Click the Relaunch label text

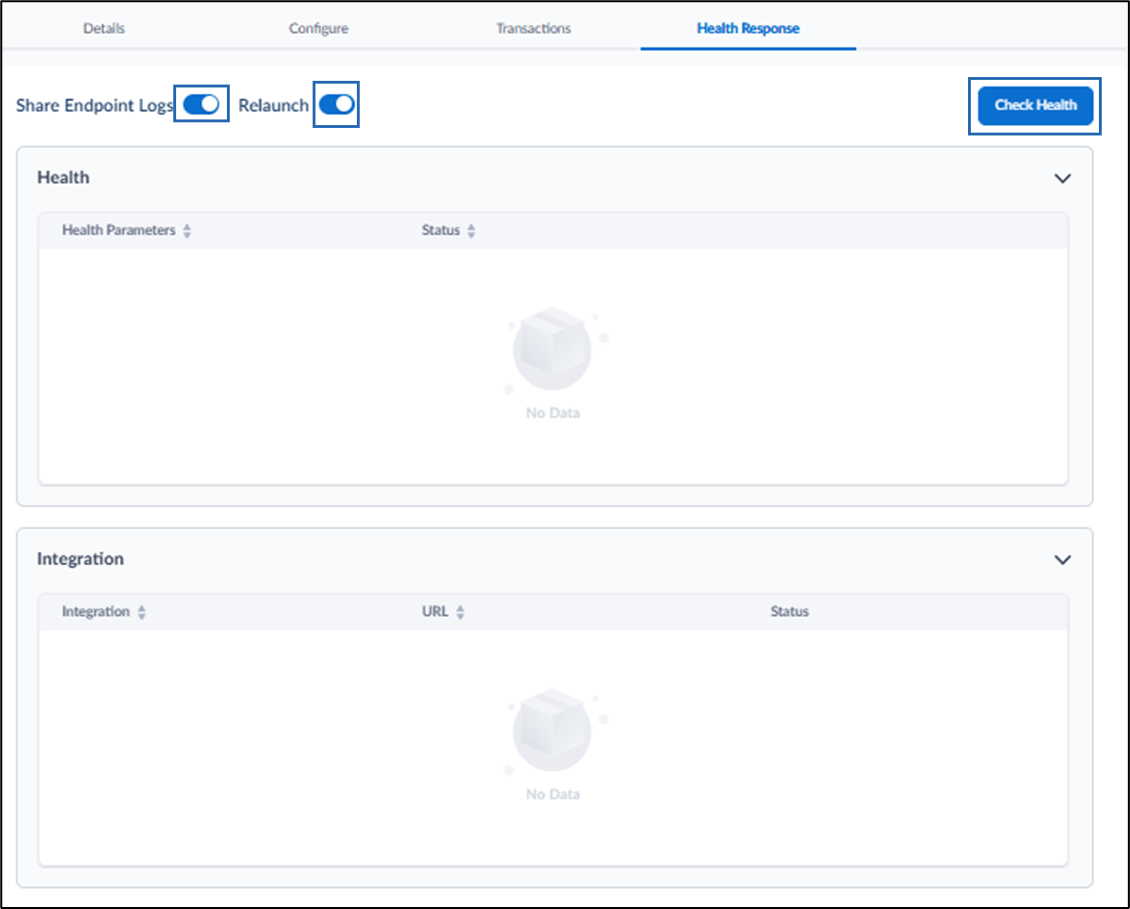(x=273, y=105)
